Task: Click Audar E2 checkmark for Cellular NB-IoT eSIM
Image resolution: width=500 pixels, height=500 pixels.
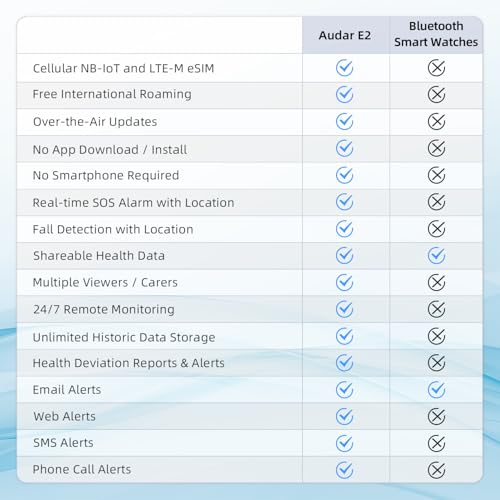Action: tap(344, 68)
